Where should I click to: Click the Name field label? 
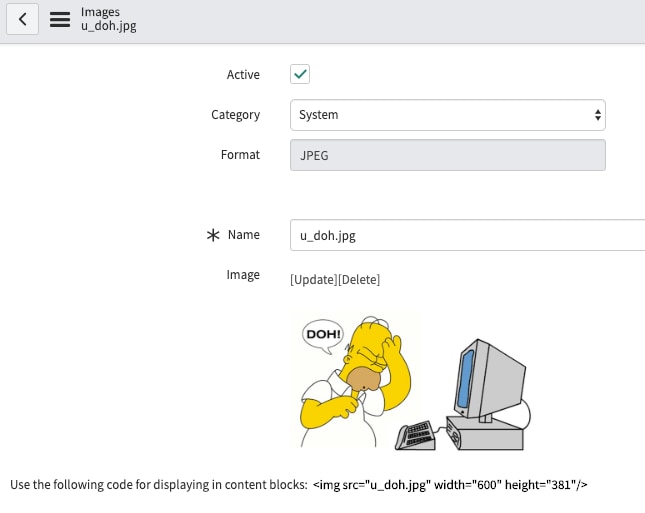(244, 234)
